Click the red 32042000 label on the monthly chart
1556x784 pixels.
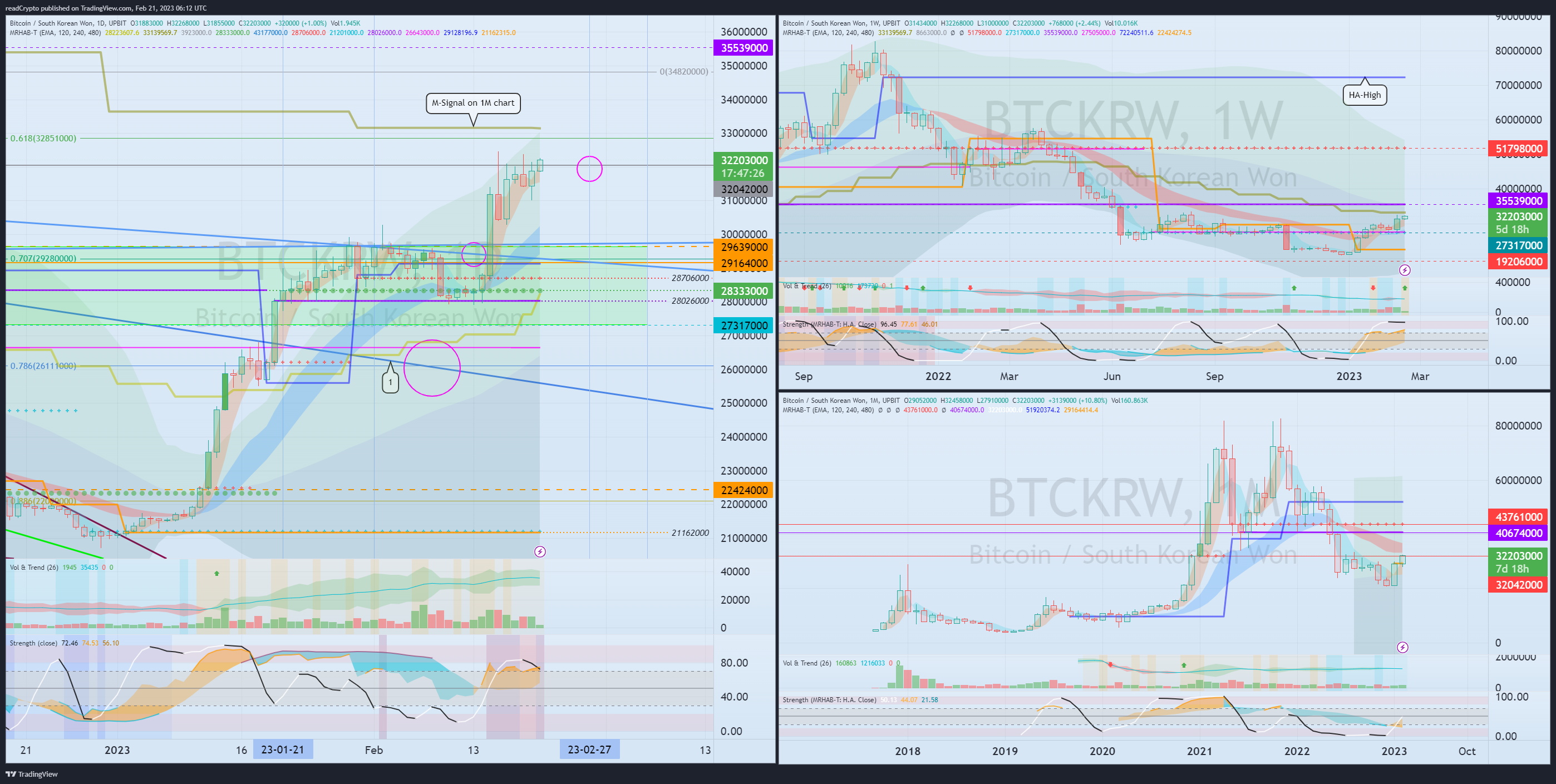(x=1519, y=585)
